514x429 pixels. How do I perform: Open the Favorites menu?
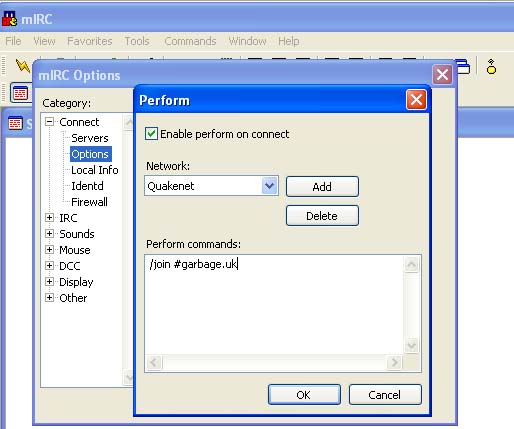90,41
